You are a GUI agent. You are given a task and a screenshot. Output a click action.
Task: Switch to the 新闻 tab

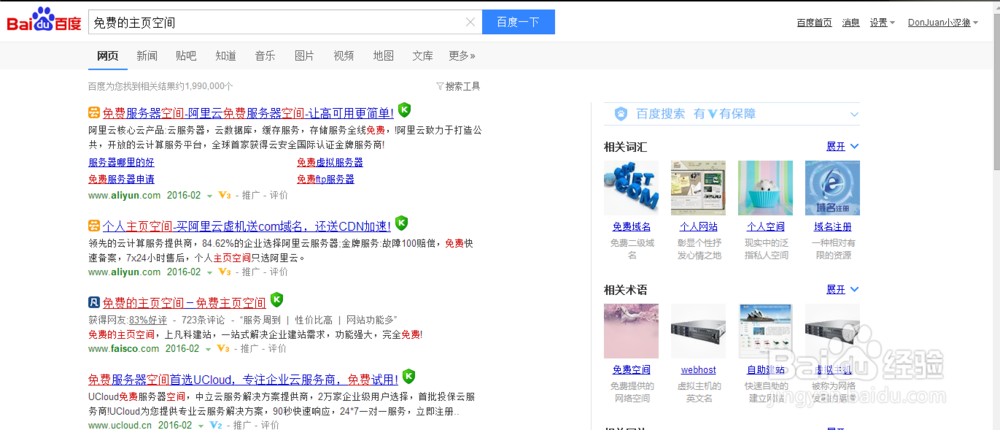[x=147, y=56]
